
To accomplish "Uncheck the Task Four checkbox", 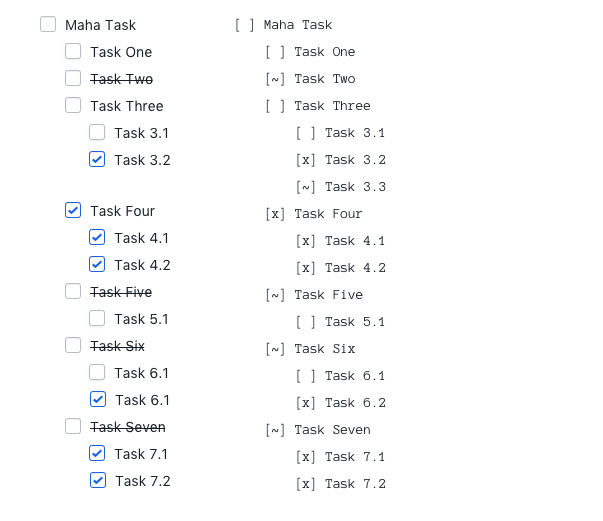I will (73, 210).
